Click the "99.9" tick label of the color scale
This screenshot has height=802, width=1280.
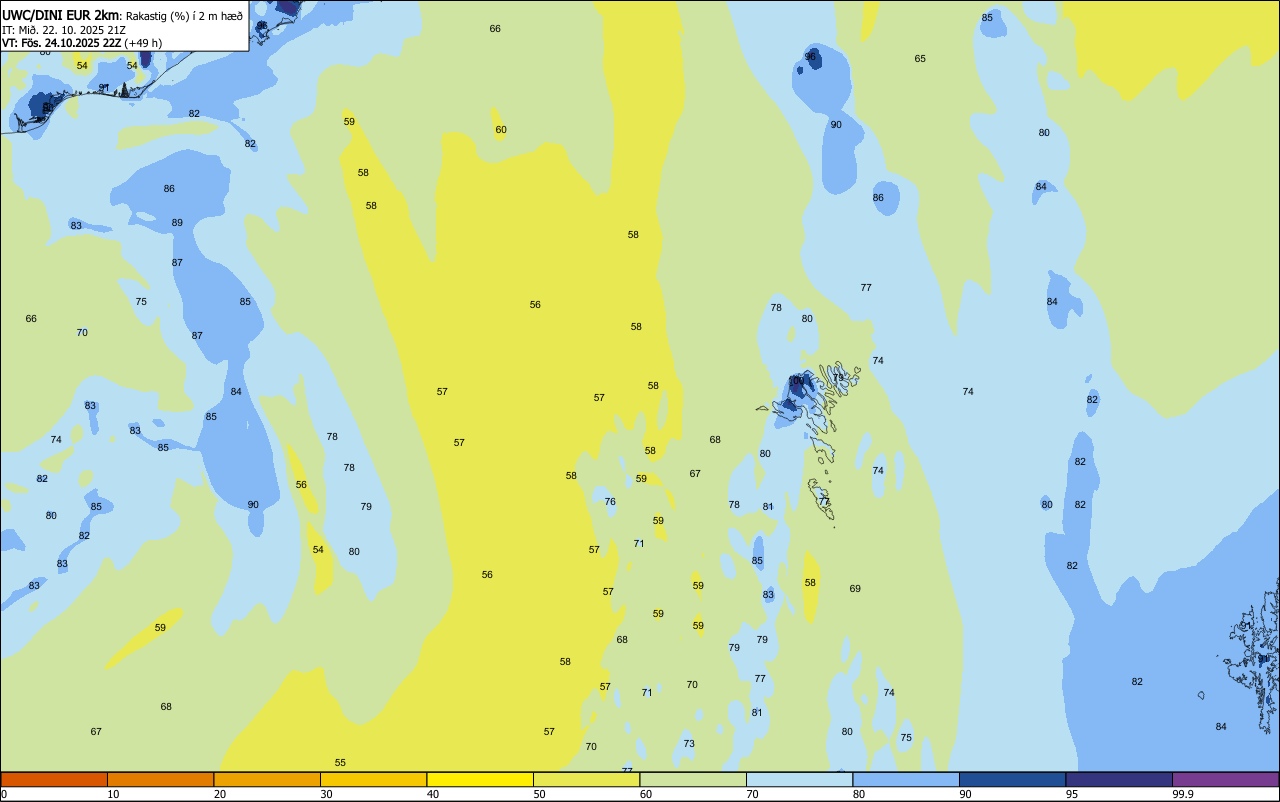click(1183, 794)
